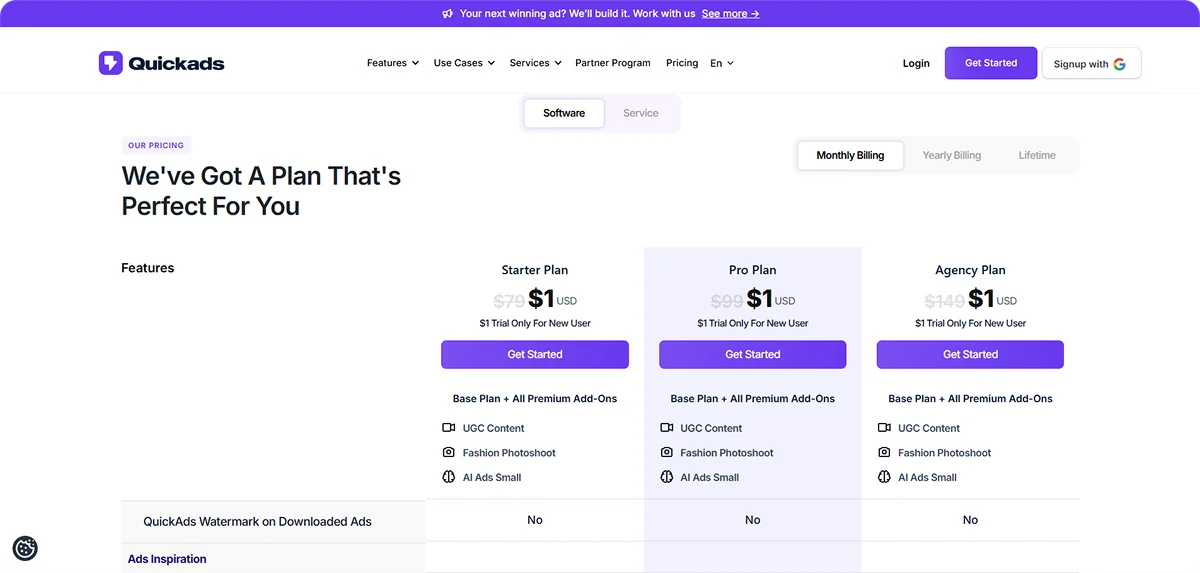Click OUR PRICING badge label
The image size is (1200, 573).
point(156,145)
